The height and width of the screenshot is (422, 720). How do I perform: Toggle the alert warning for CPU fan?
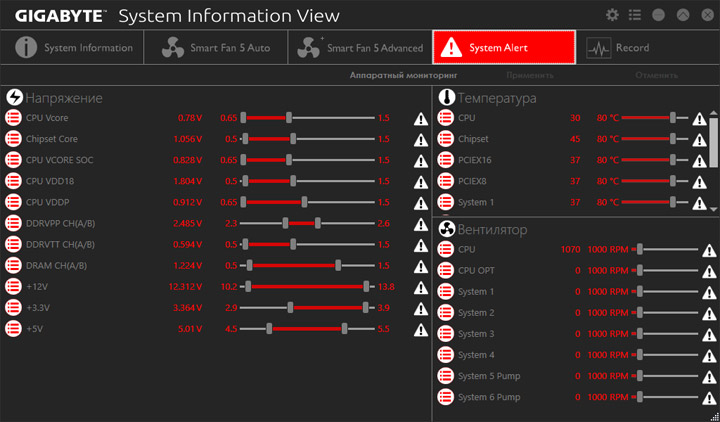point(709,251)
